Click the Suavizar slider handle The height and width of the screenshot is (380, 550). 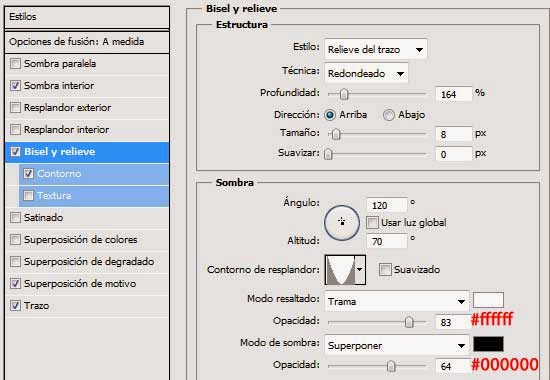(x=328, y=154)
